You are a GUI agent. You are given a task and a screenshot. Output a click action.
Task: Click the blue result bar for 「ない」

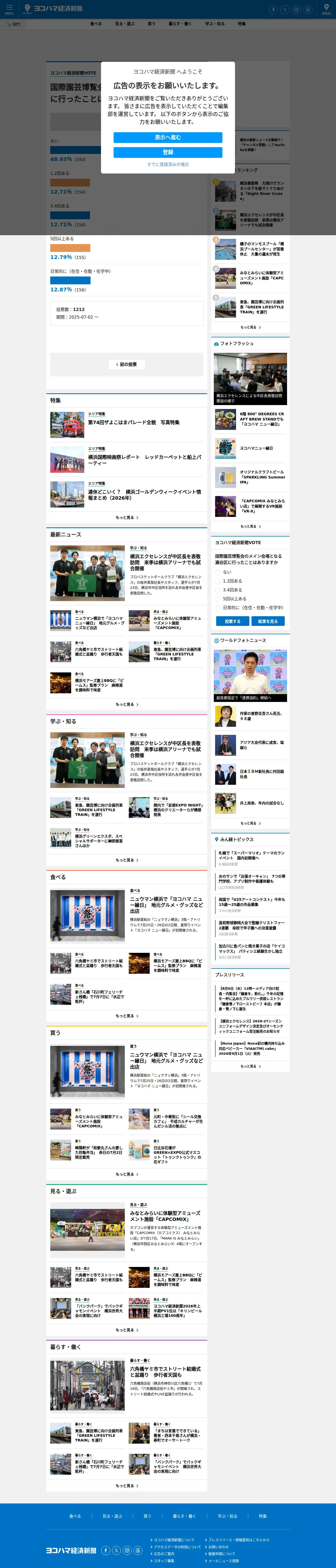point(76,150)
